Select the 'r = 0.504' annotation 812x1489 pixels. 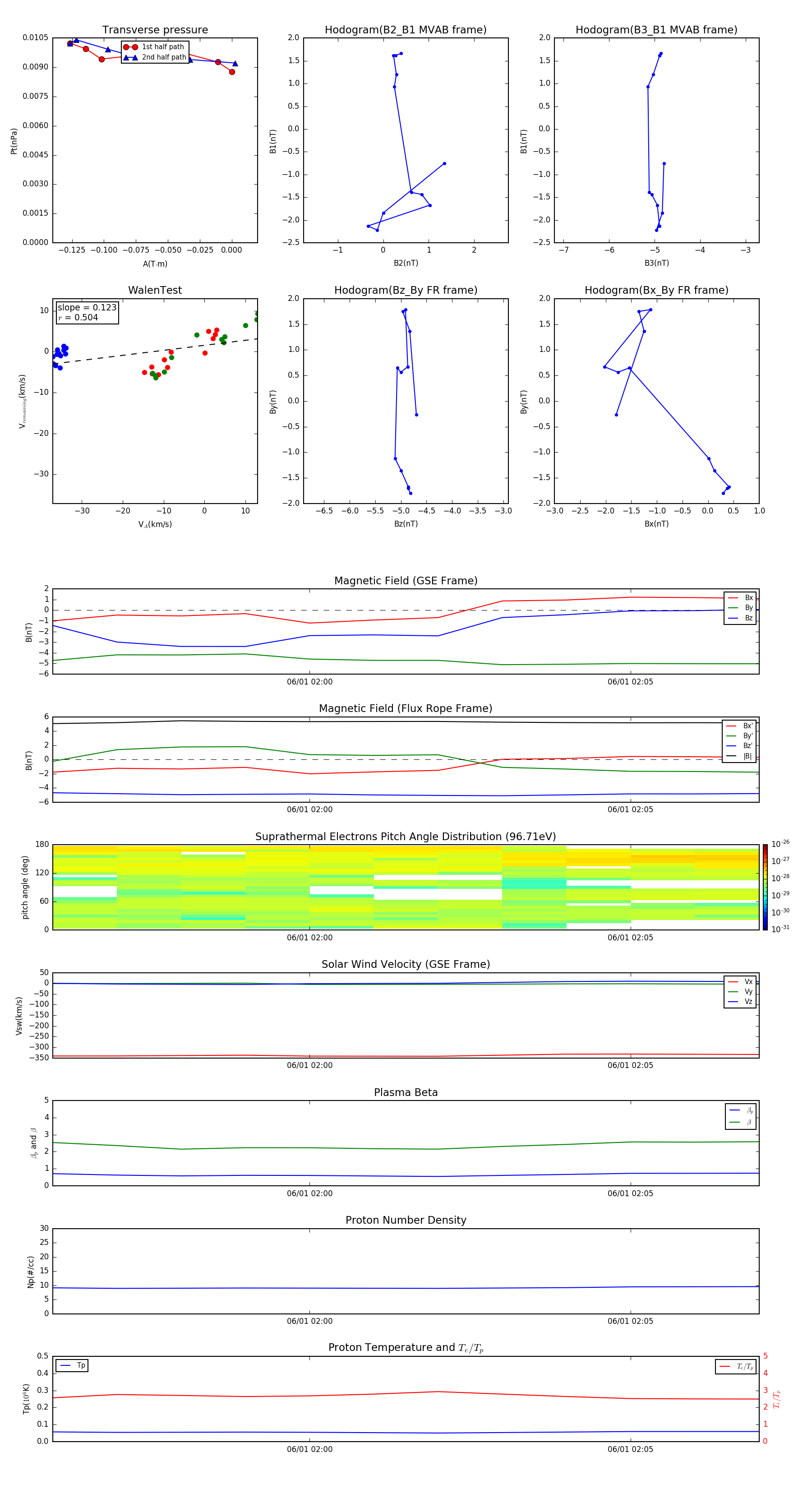(78, 317)
